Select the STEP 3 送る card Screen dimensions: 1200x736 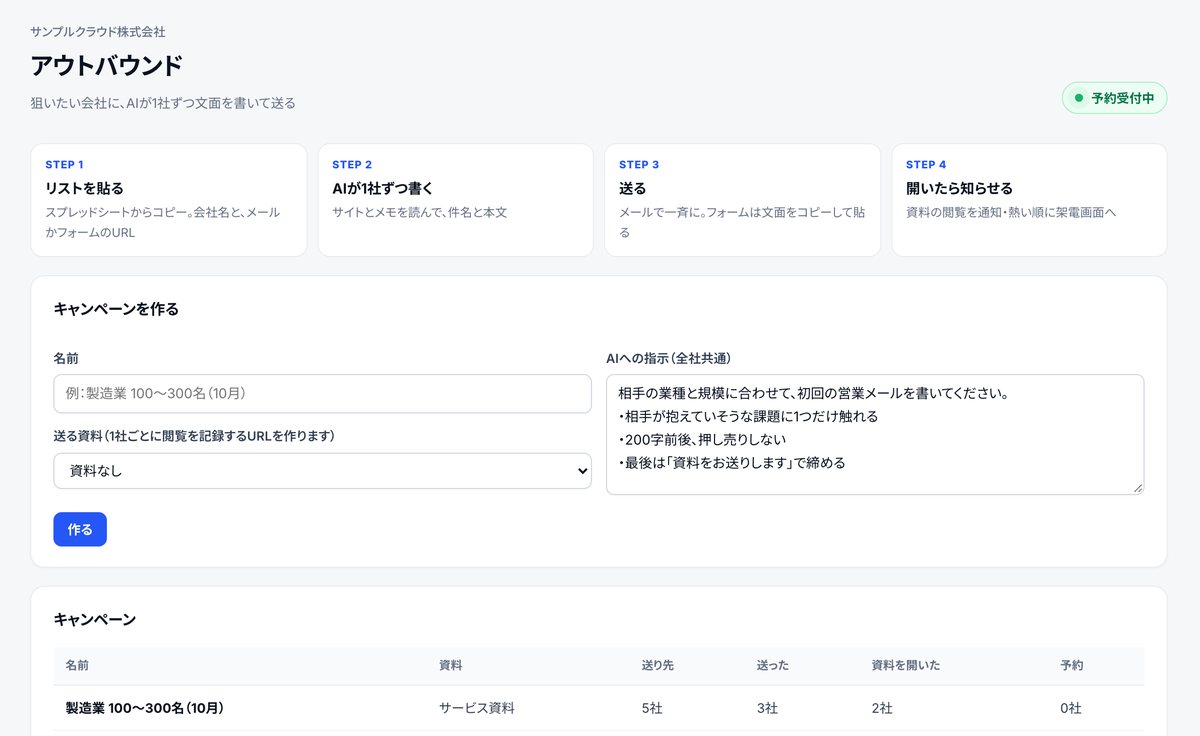coord(743,200)
